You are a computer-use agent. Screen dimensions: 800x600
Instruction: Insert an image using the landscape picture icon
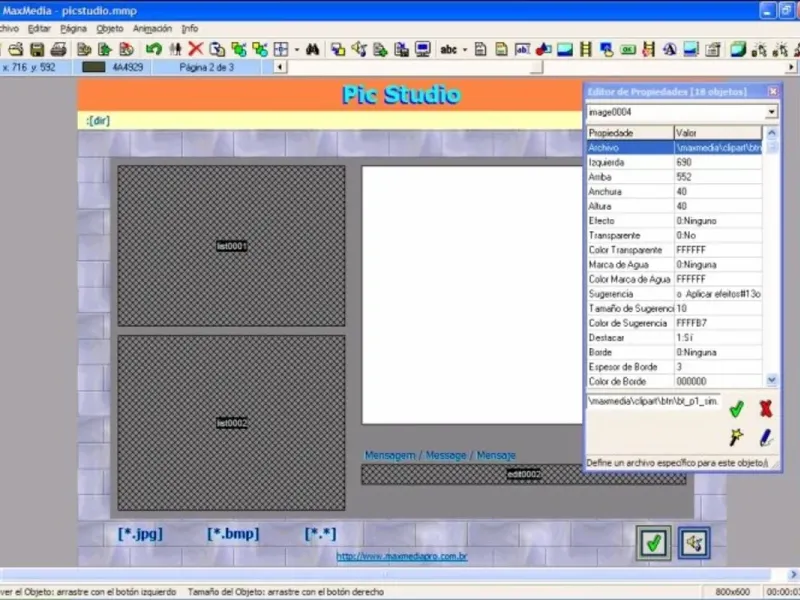(565, 49)
